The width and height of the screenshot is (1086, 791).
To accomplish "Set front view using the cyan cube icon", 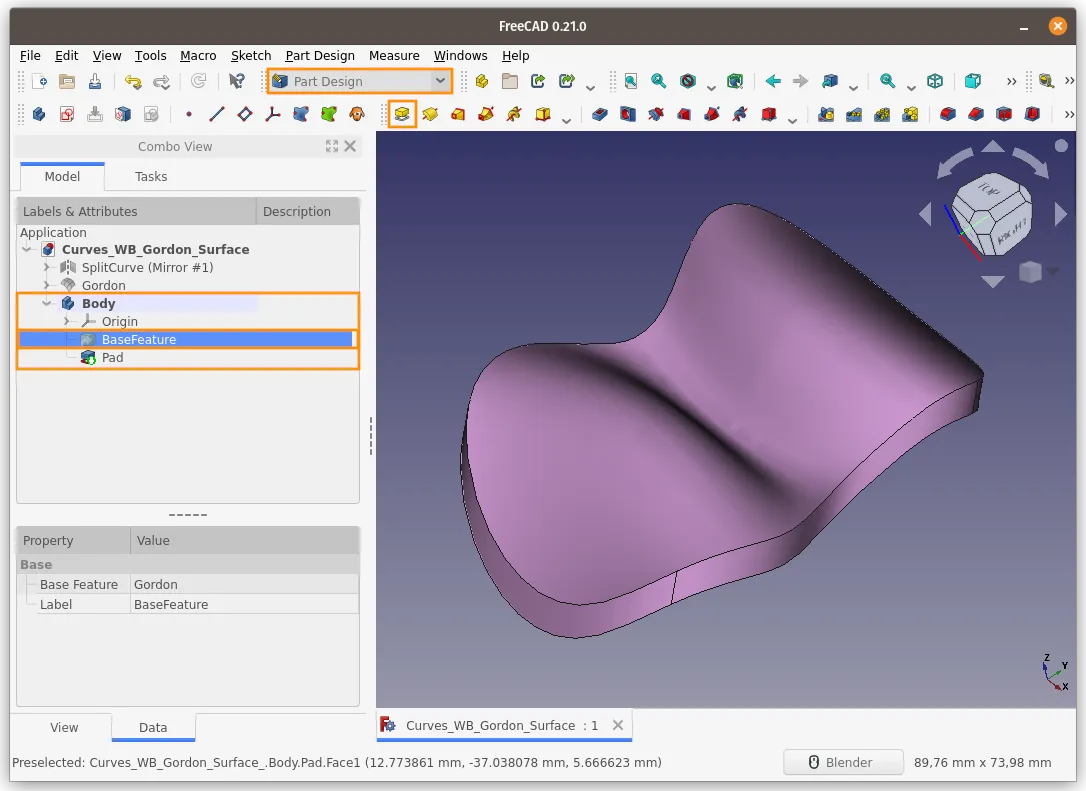I will pyautogui.click(x=972, y=82).
